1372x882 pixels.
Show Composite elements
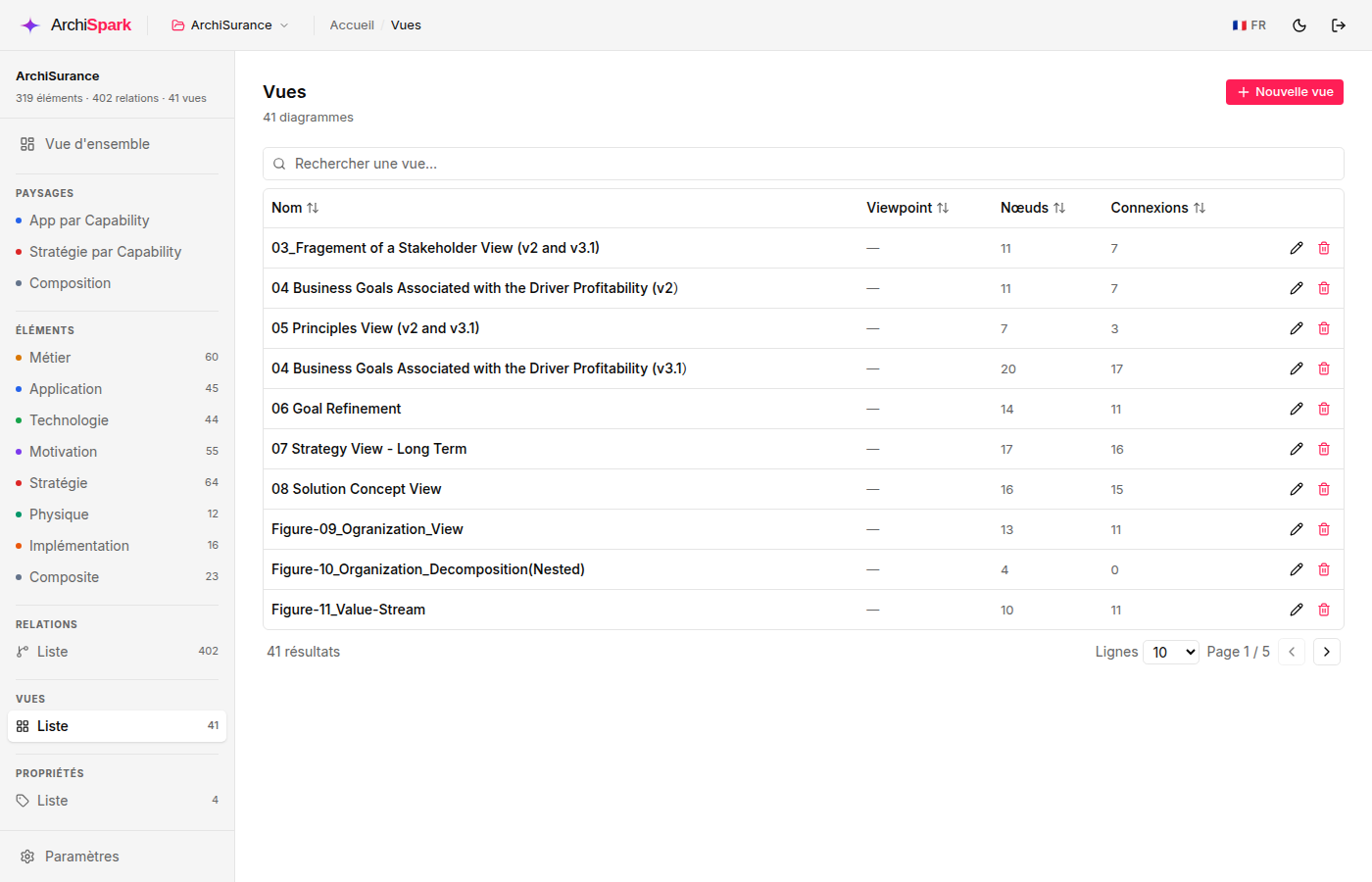118,577
